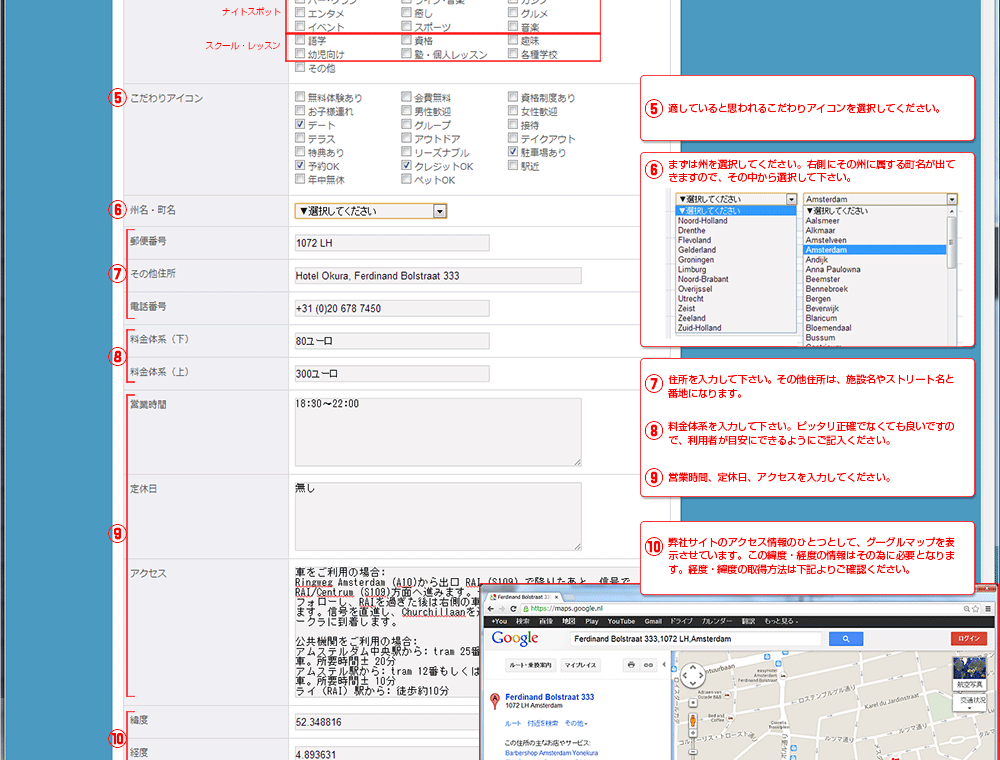Expand the 交通状況 traffic dropdown on map
The height and width of the screenshot is (760, 1000).
click(x=969, y=701)
